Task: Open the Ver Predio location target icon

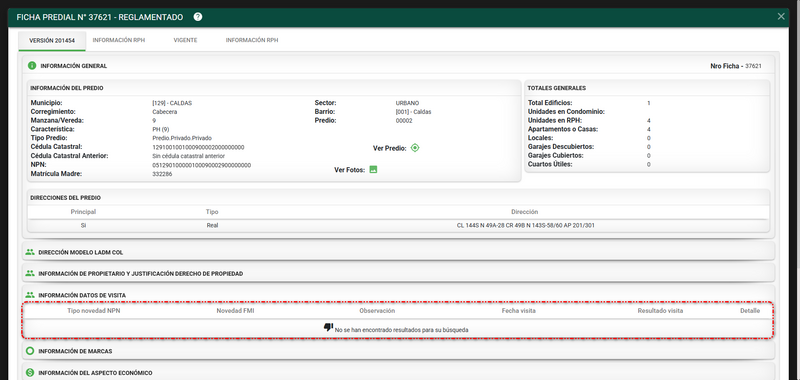Action: [415, 148]
